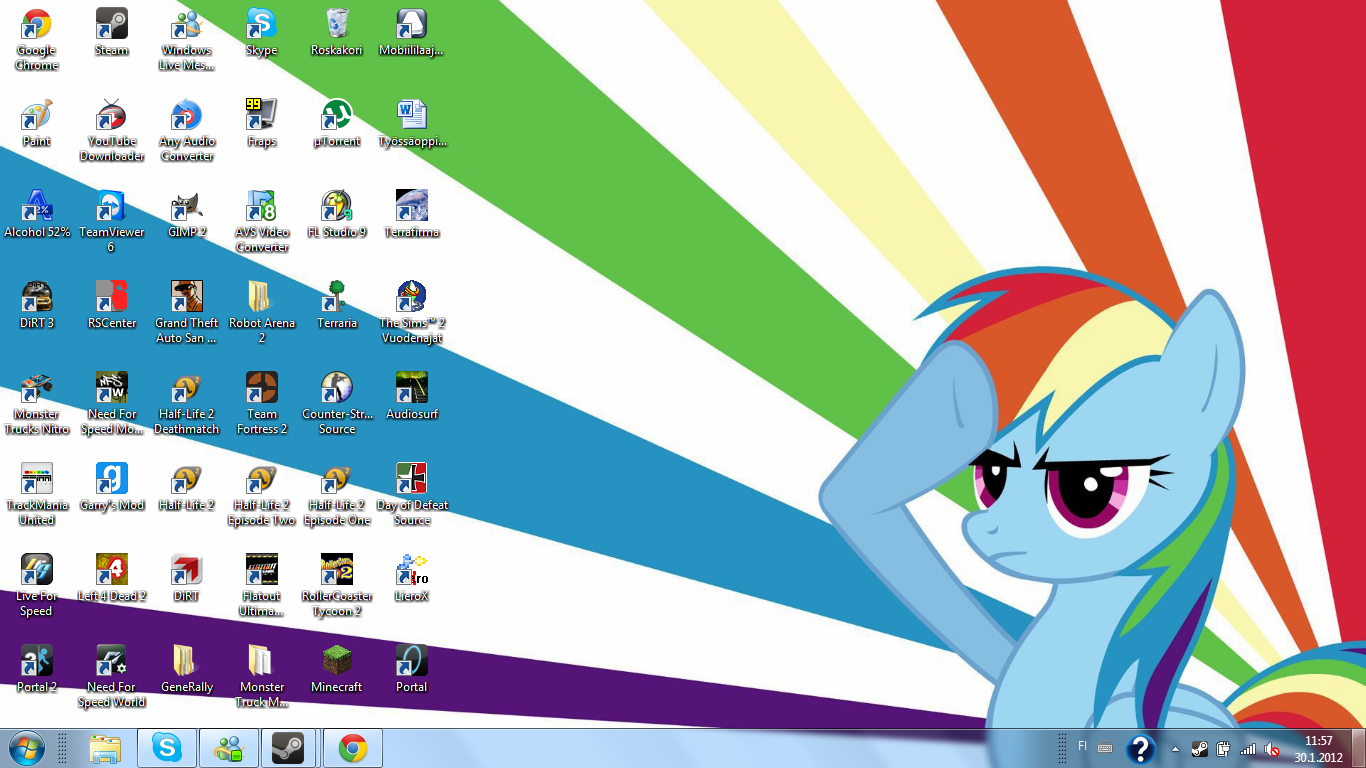Select the Robot Arena 2 folder

click(262, 313)
